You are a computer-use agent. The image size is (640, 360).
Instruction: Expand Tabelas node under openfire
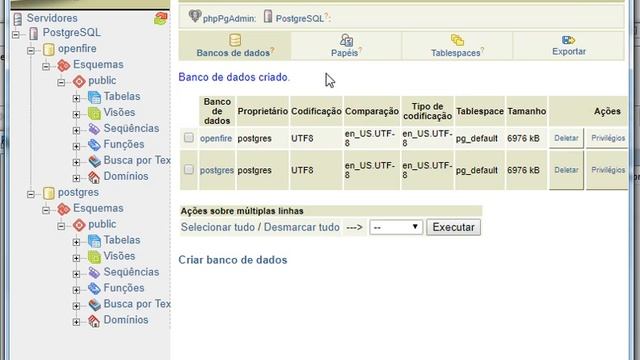pos(76,98)
